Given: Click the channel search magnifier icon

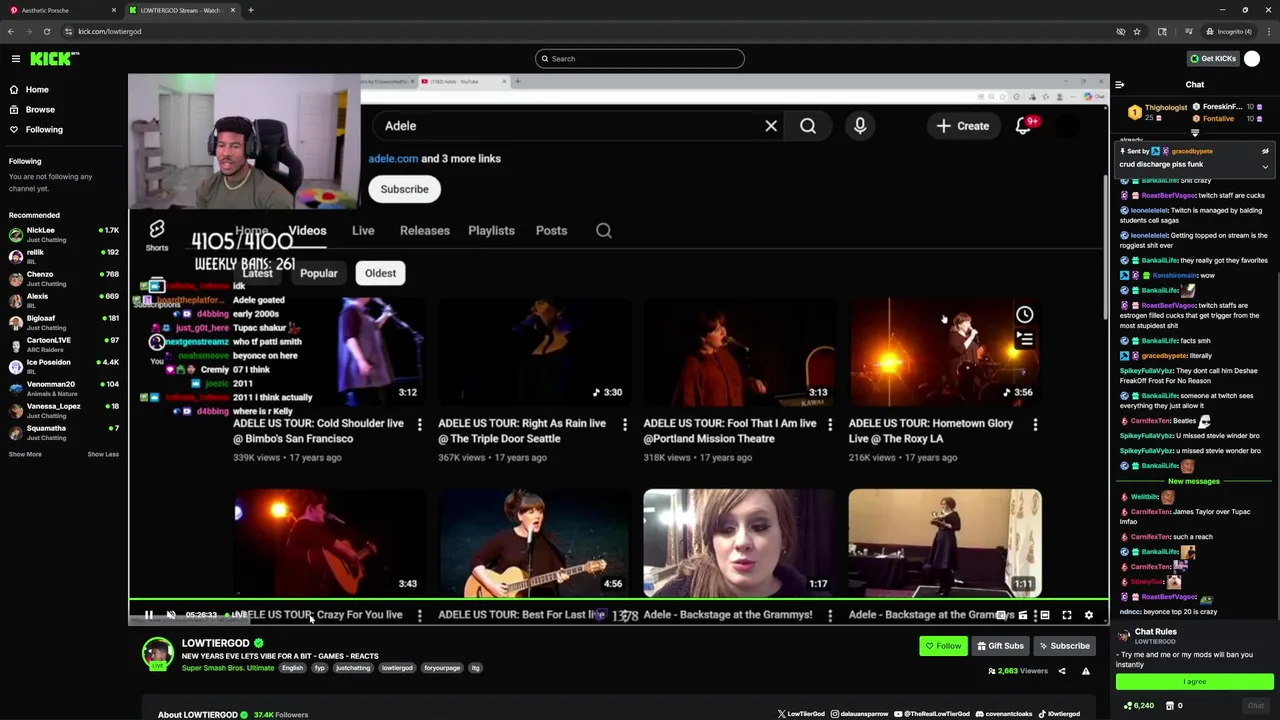Looking at the screenshot, I should [604, 231].
